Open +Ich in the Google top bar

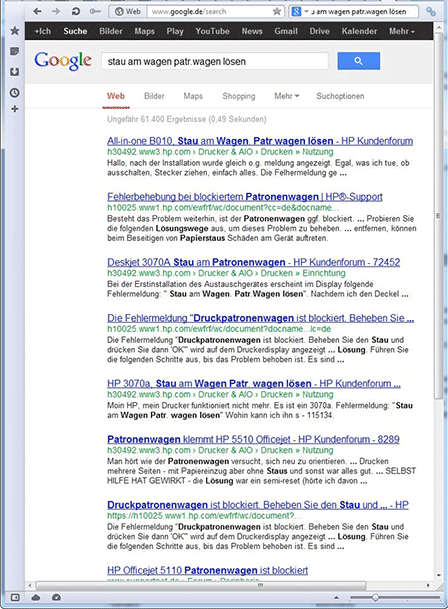pos(43,31)
